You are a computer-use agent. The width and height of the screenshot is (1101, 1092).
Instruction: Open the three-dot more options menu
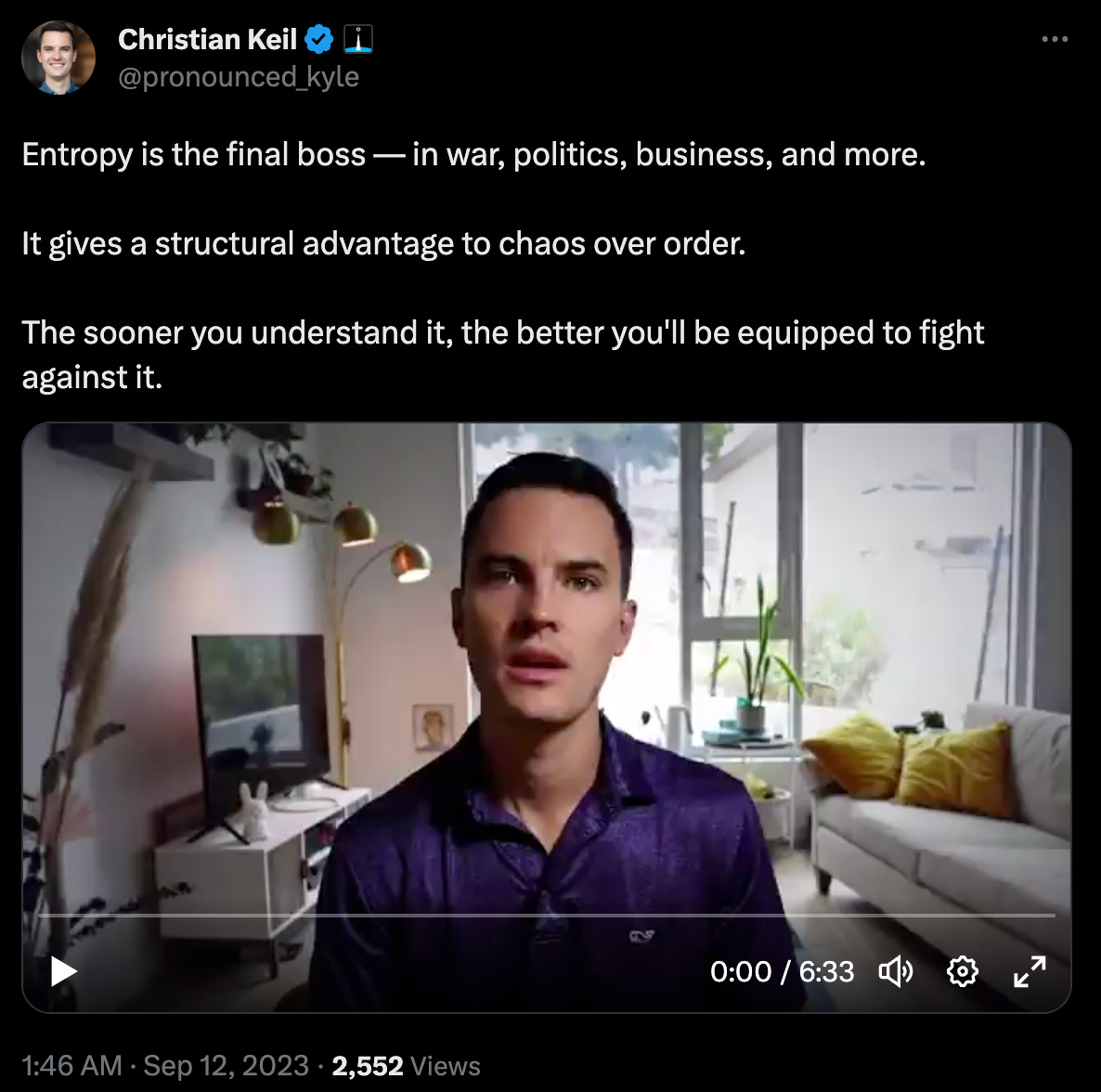1055,39
